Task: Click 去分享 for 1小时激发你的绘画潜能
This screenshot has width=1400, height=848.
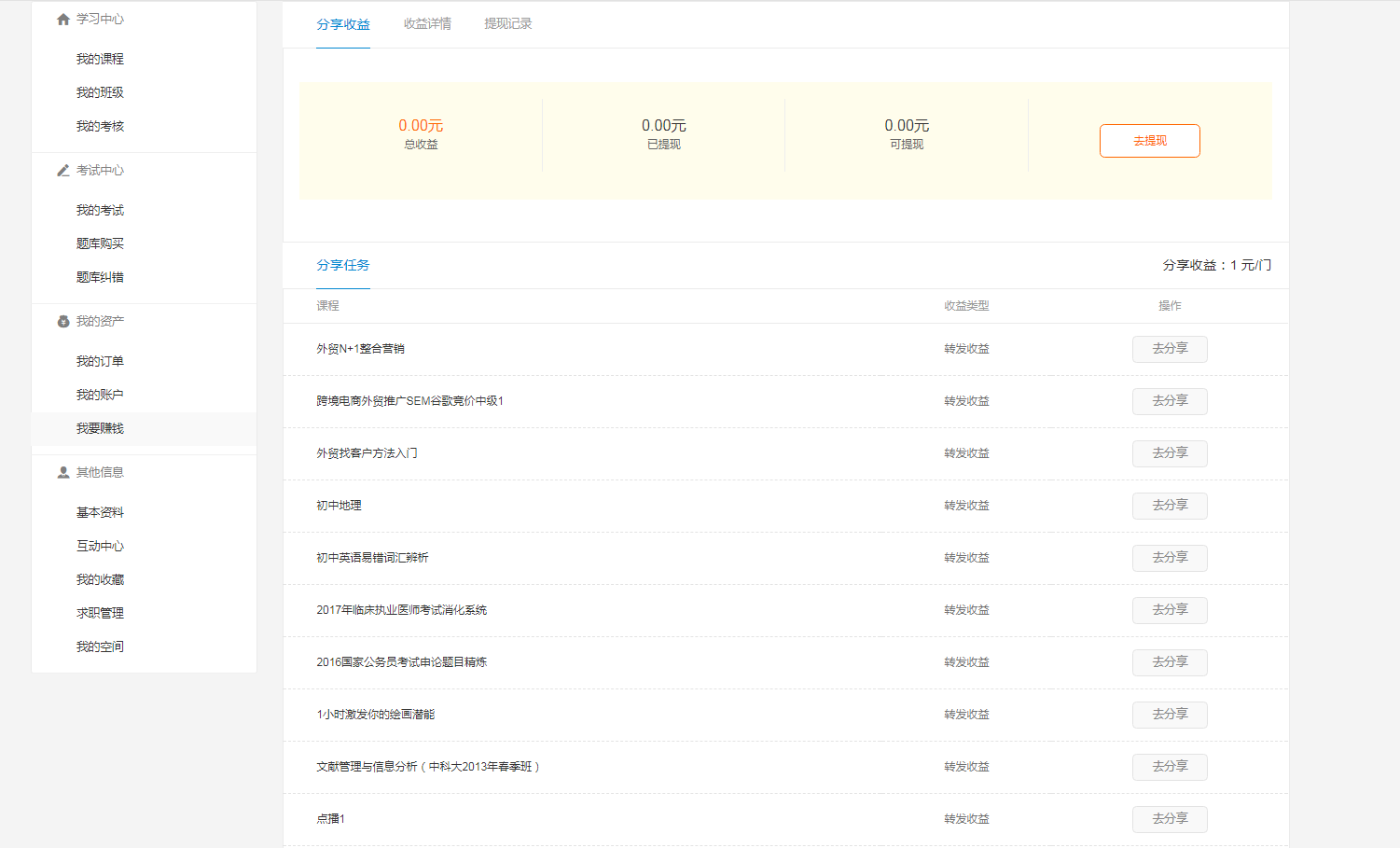Action: point(1170,715)
